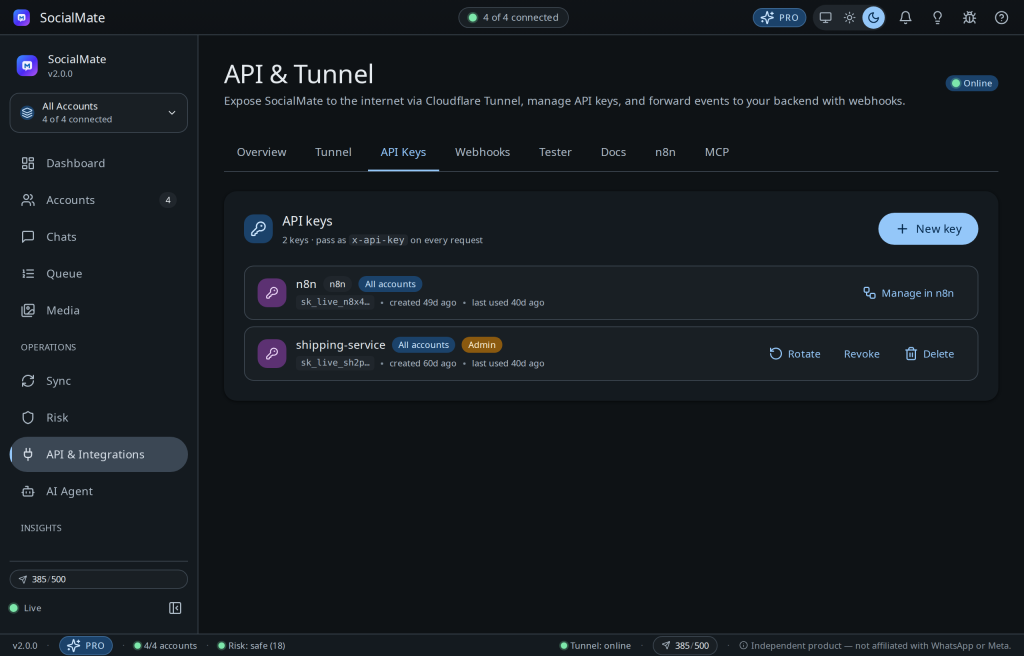Click the shipping-service purple key icon
This screenshot has height=656, width=1024.
tap(272, 353)
